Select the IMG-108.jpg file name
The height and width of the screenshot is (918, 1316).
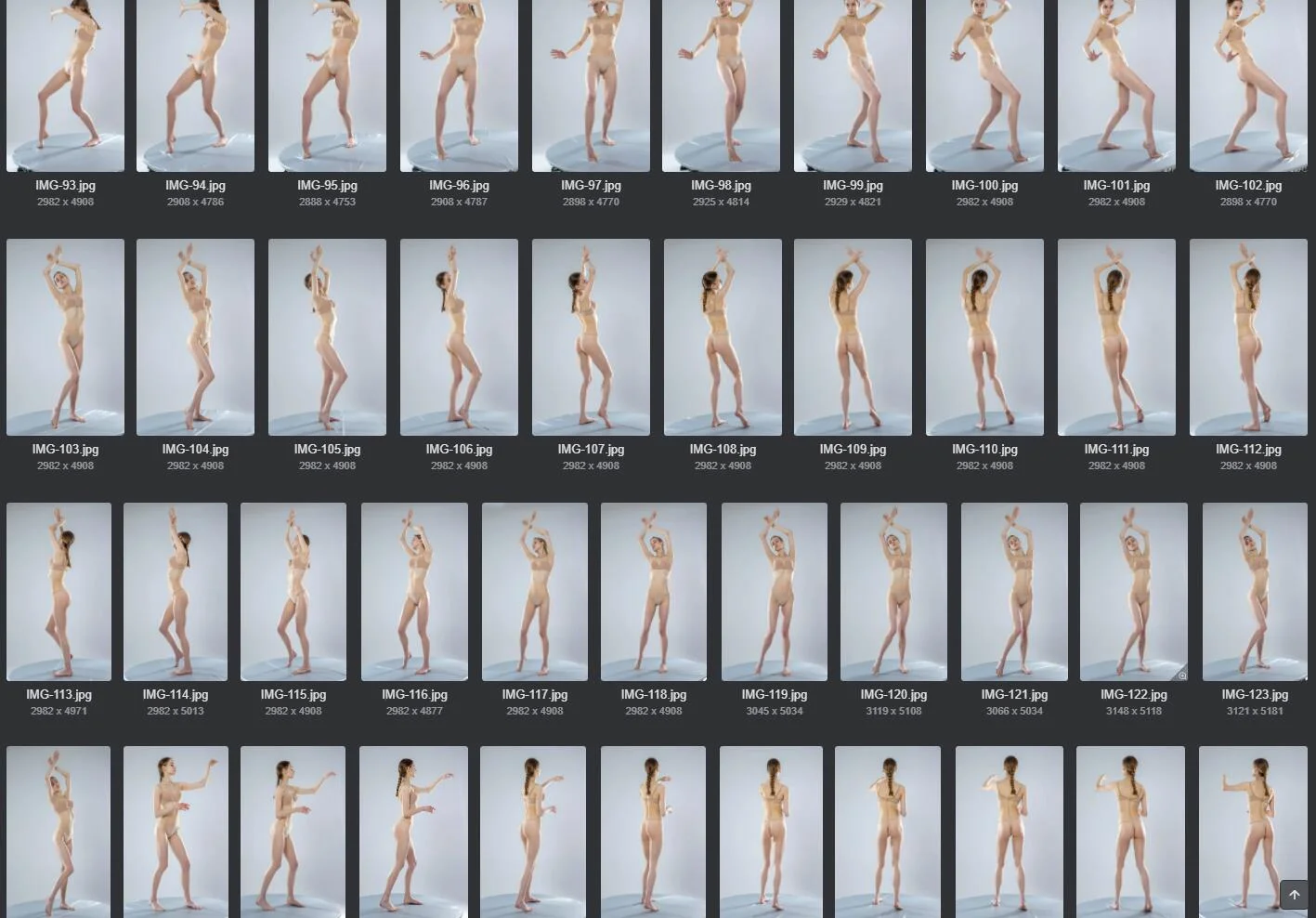coord(723,450)
